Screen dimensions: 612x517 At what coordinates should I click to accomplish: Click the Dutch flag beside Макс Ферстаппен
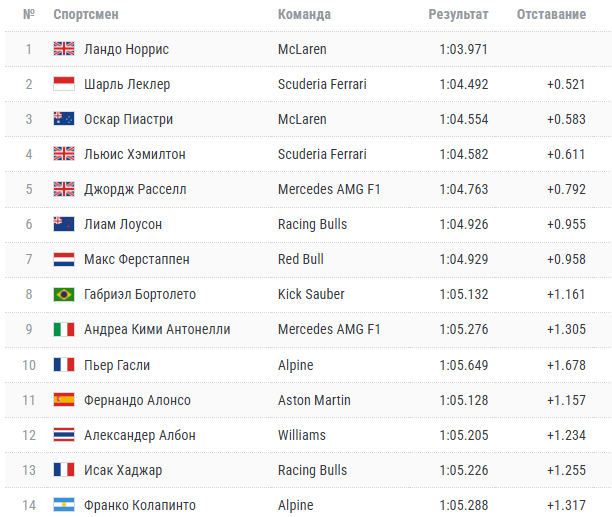pyautogui.click(x=64, y=259)
